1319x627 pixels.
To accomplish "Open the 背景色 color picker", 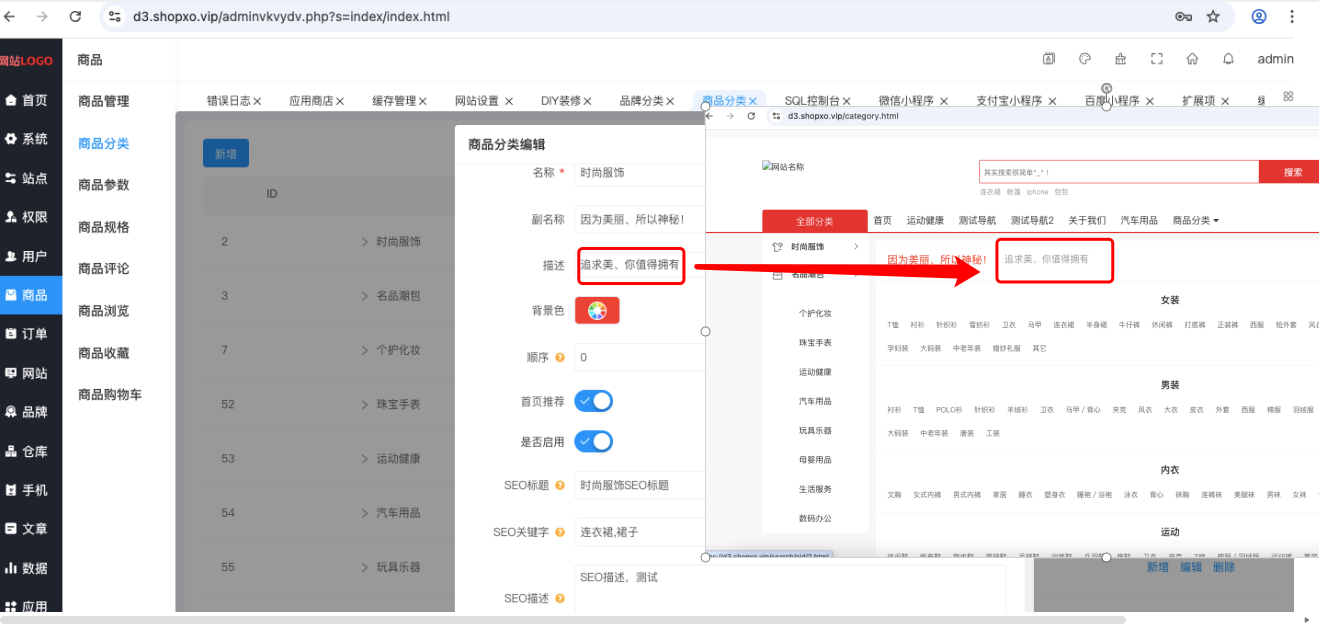I will 597,311.
